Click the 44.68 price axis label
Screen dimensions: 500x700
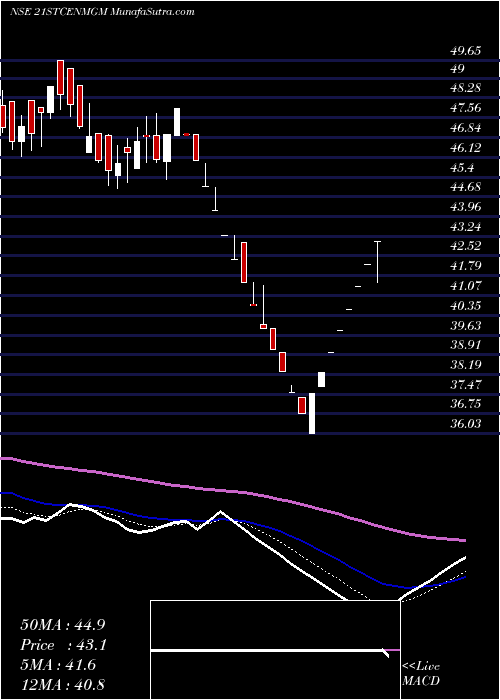465,187
